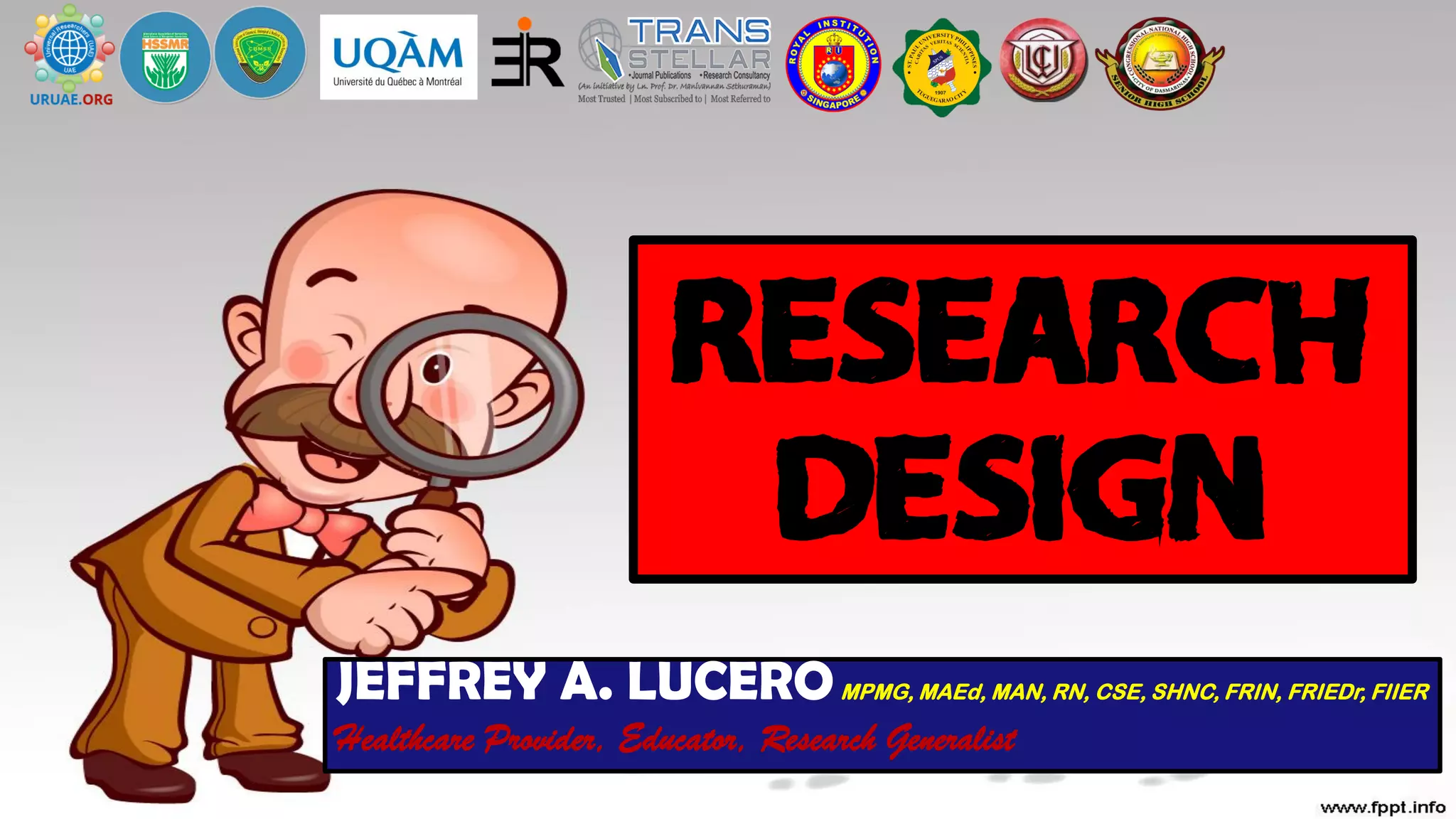Screen dimensions: 1456x819
Task: Click St. Paul University Philippines seal
Action: (x=941, y=67)
